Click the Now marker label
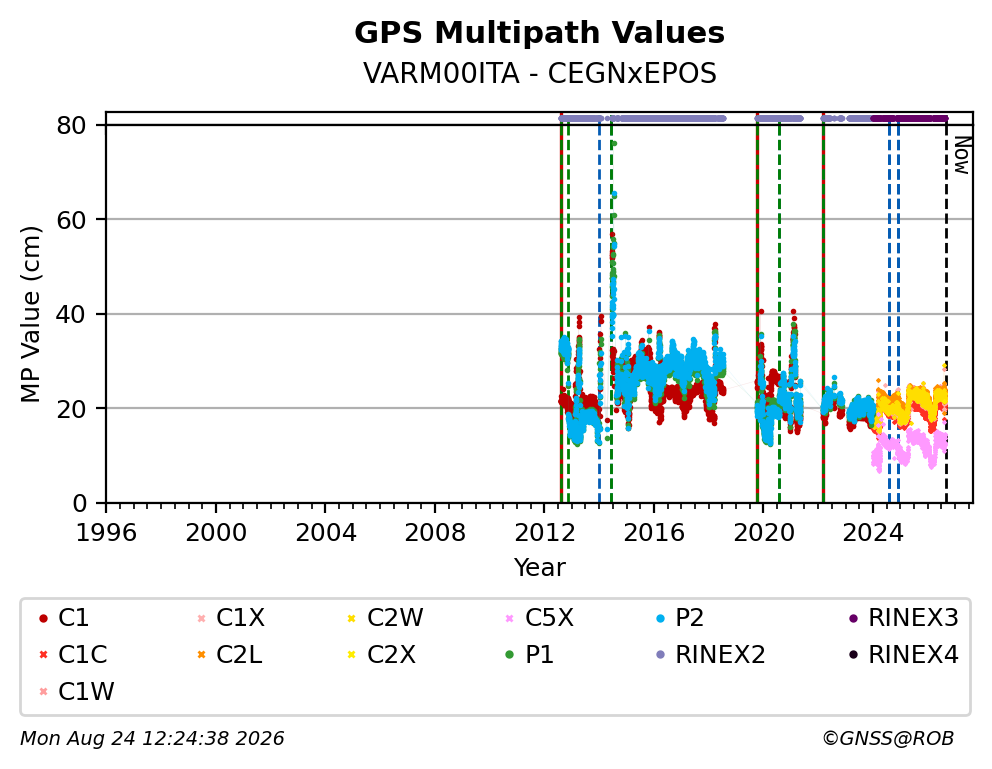Screen dimensions: 992x769 click(x=962, y=156)
